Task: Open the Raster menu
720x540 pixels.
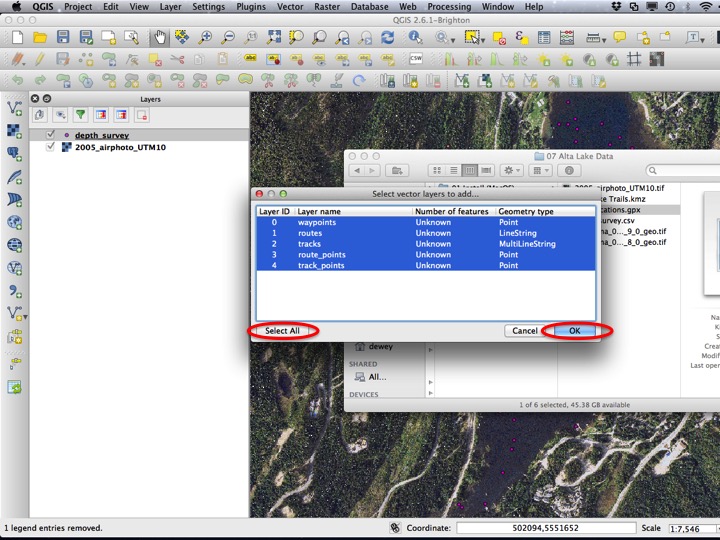Action: click(327, 6)
